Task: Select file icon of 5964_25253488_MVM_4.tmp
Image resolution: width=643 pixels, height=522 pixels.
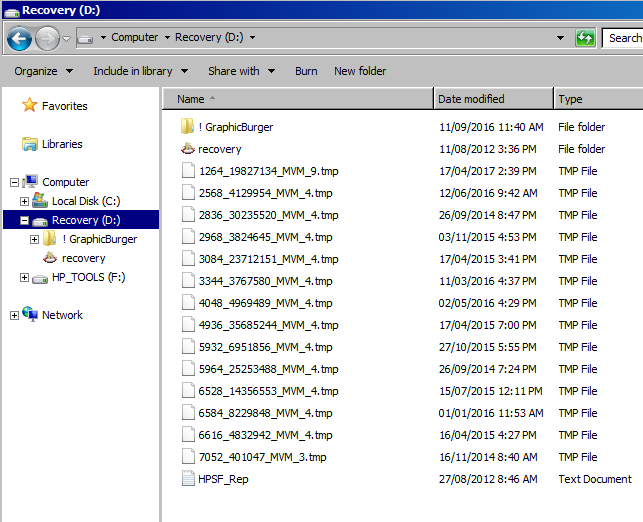Action: pos(188,368)
